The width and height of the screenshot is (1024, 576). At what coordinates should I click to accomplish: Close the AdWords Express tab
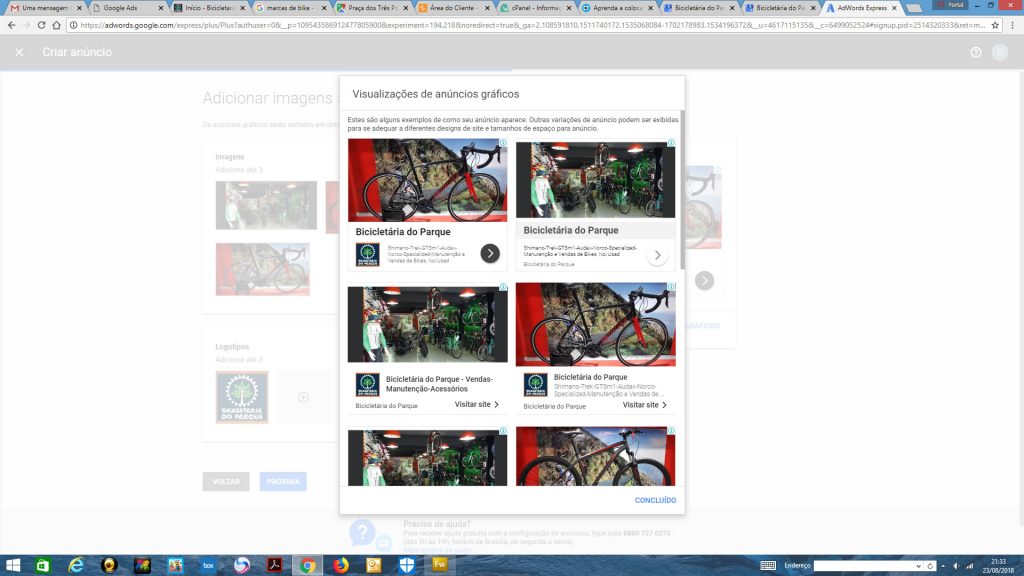pyautogui.click(x=893, y=8)
